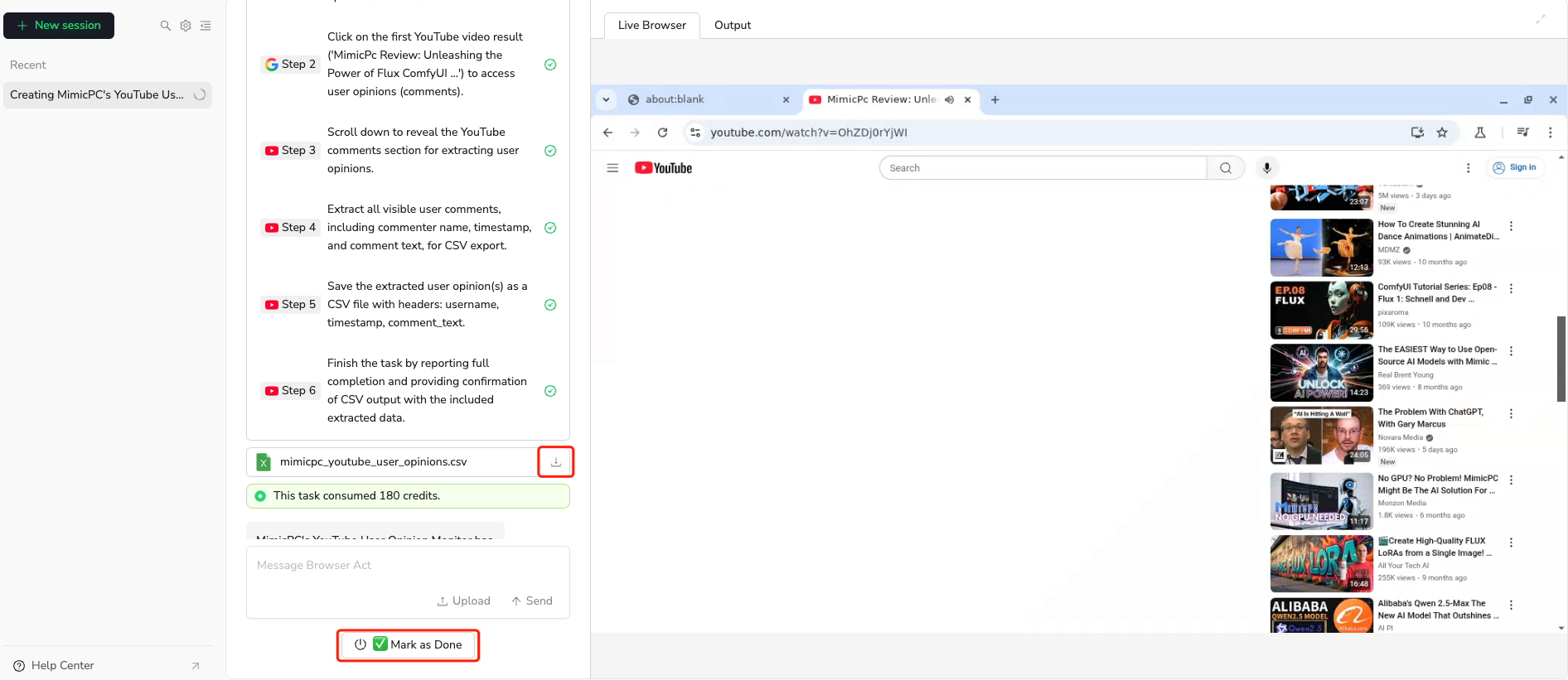This screenshot has width=1568, height=680.
Task: Open the Creating MimicPC's YouTube session
Action: 108,95
